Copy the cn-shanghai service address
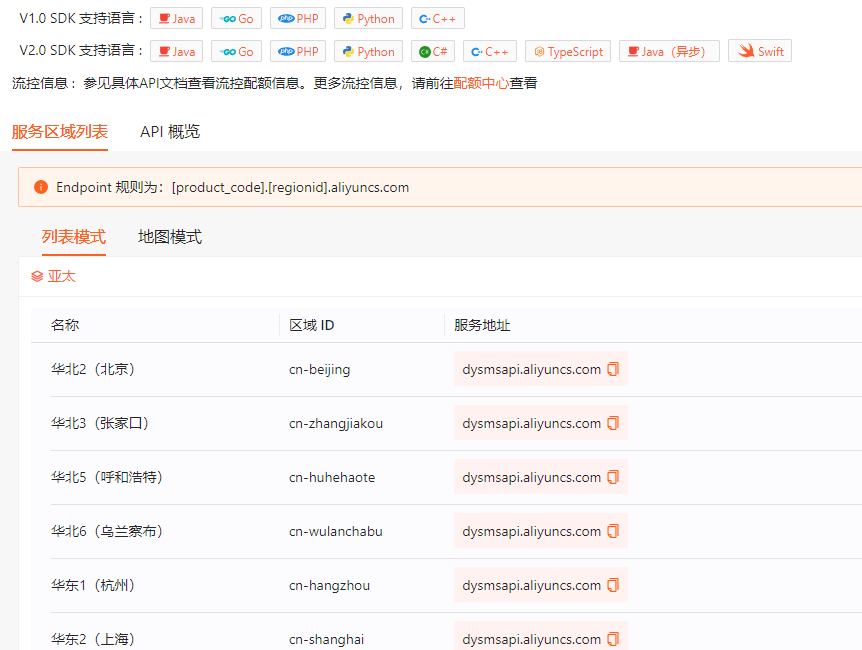The width and height of the screenshot is (862, 650). [x=613, y=639]
